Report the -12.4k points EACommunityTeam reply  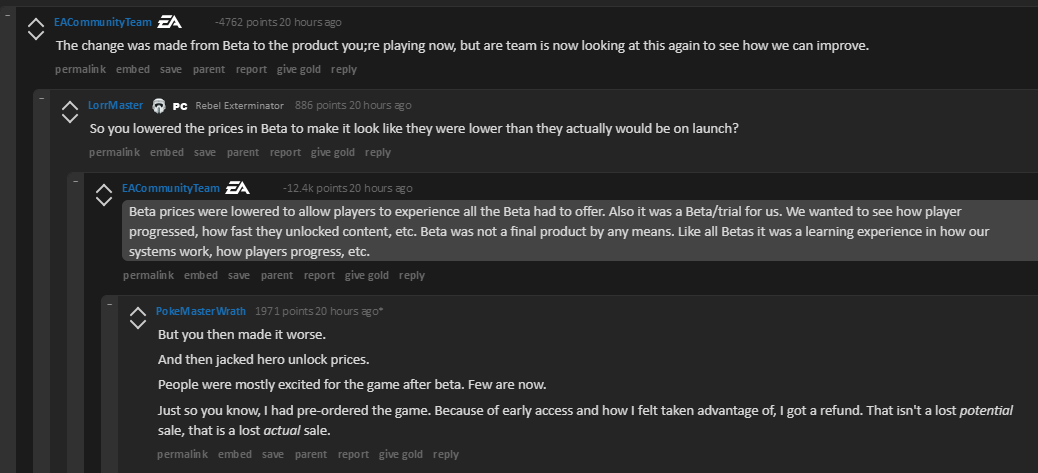click(319, 275)
